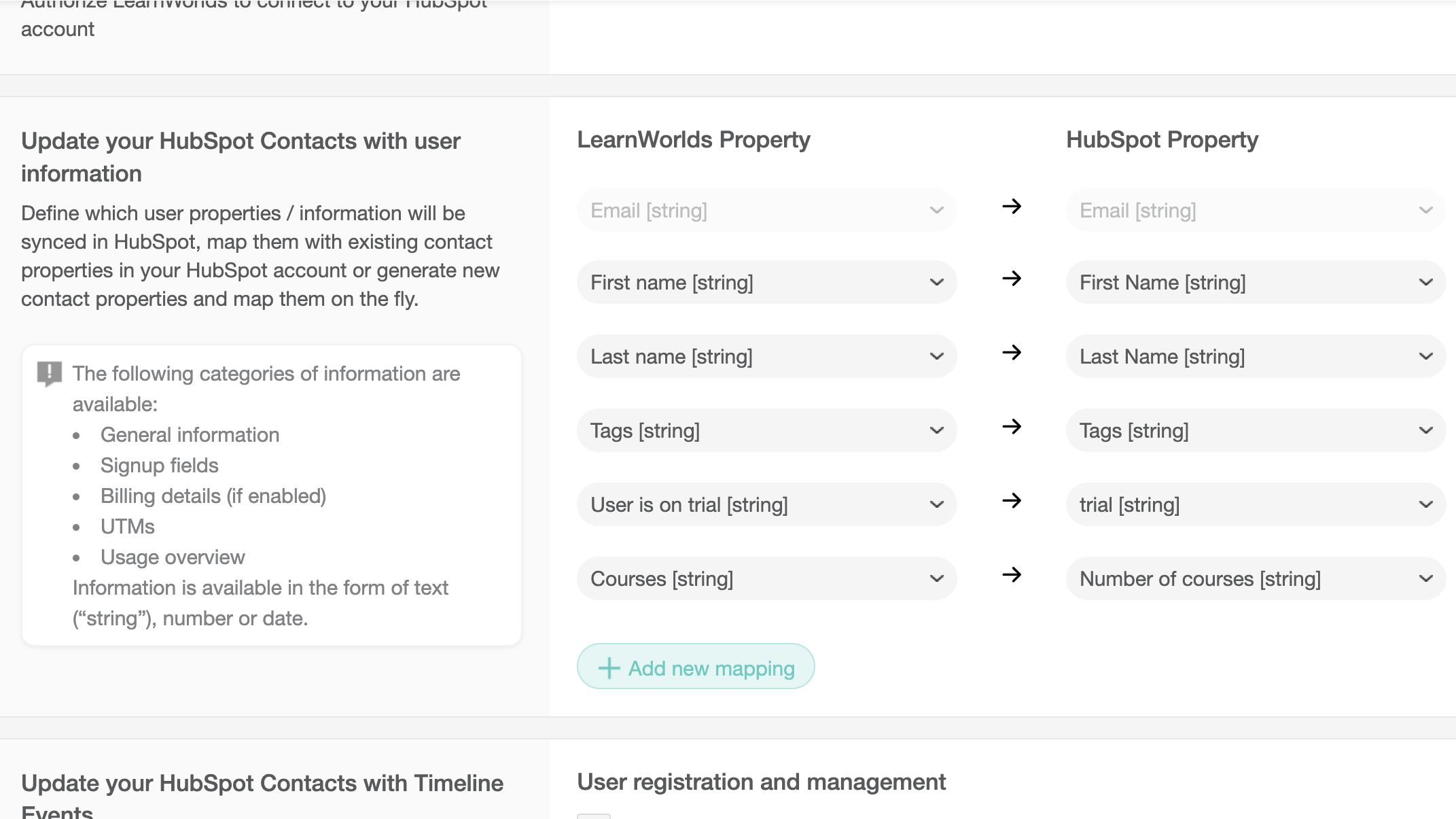The height and width of the screenshot is (819, 1456).
Task: Click the arrow icon next to Email mapping
Action: [1012, 206]
